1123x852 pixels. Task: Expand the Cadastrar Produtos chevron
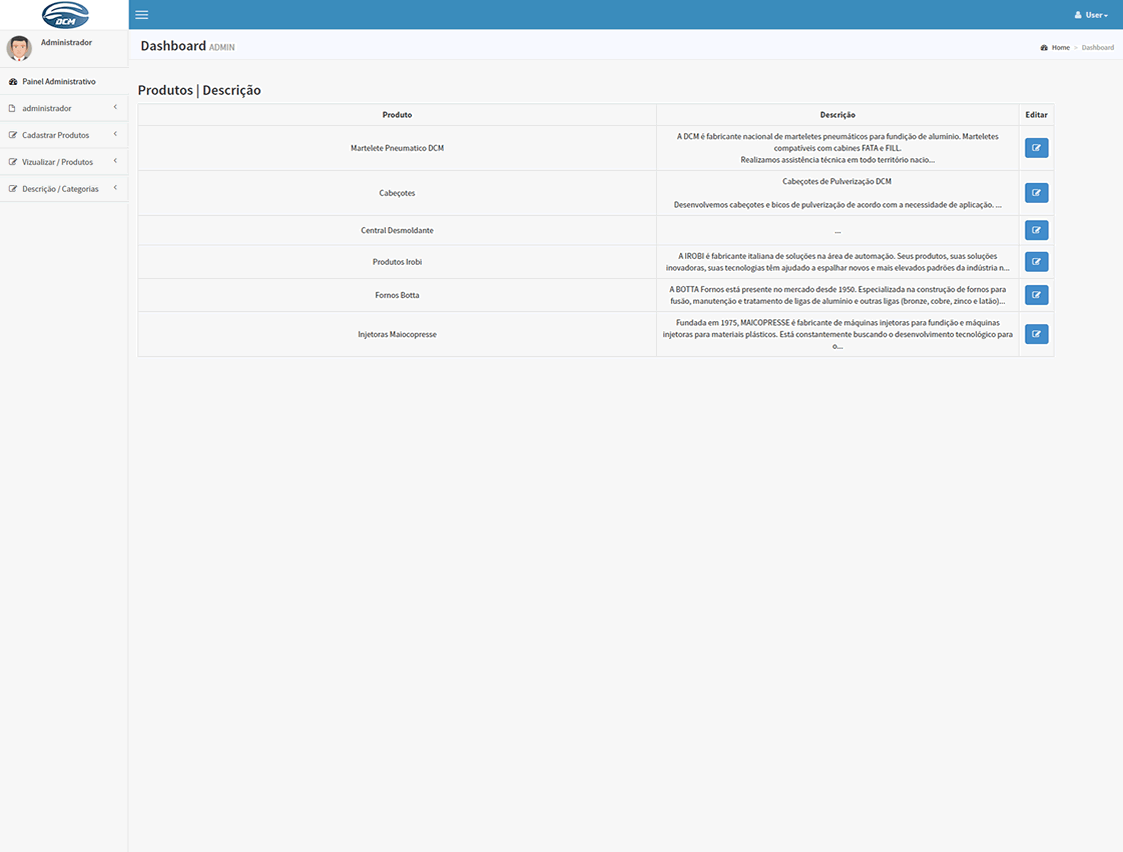tap(115, 134)
